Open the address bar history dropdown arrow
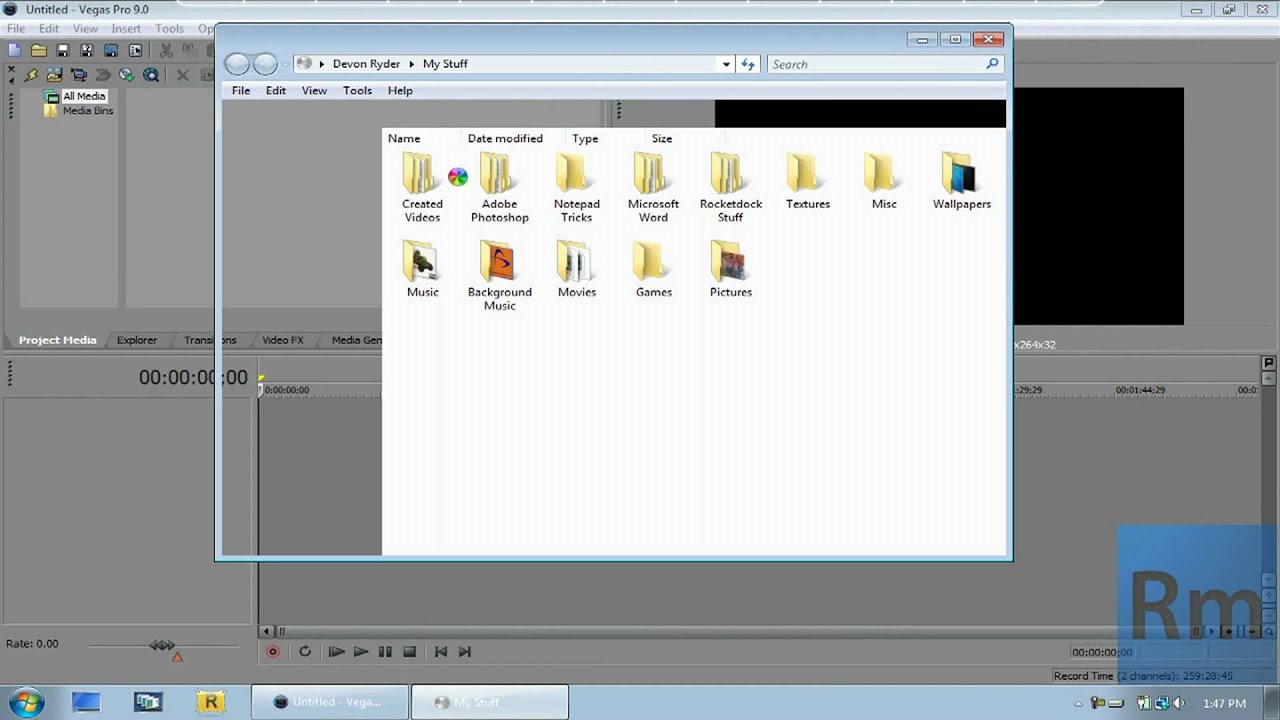 click(726, 64)
